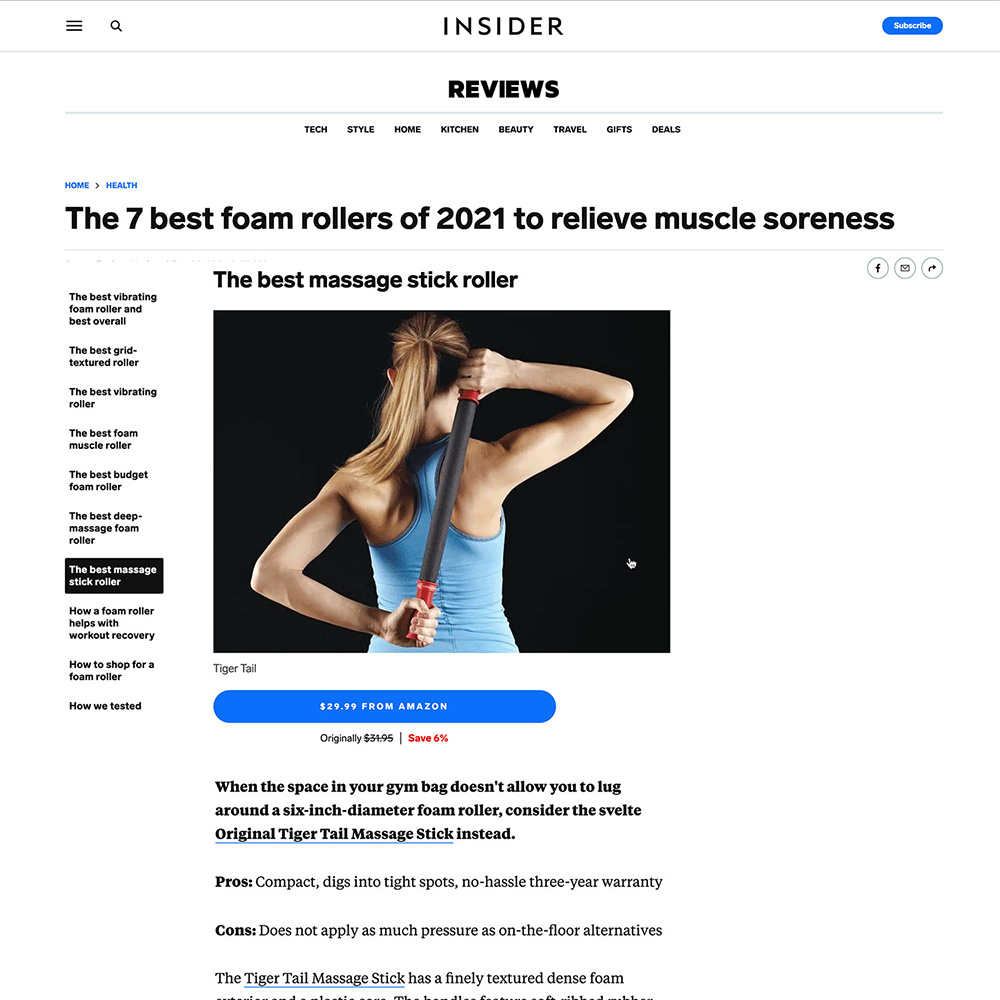Share article via Facebook icon

(x=878, y=268)
